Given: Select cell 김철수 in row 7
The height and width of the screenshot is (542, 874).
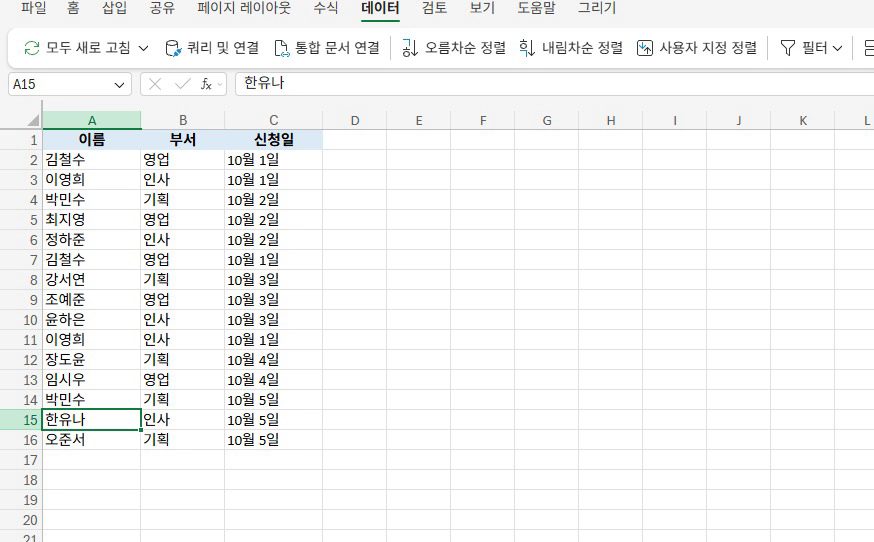Looking at the screenshot, I should (x=92, y=260).
